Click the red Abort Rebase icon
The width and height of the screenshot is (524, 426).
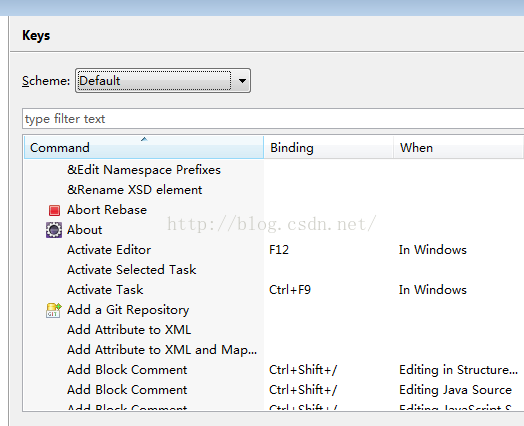click(54, 210)
